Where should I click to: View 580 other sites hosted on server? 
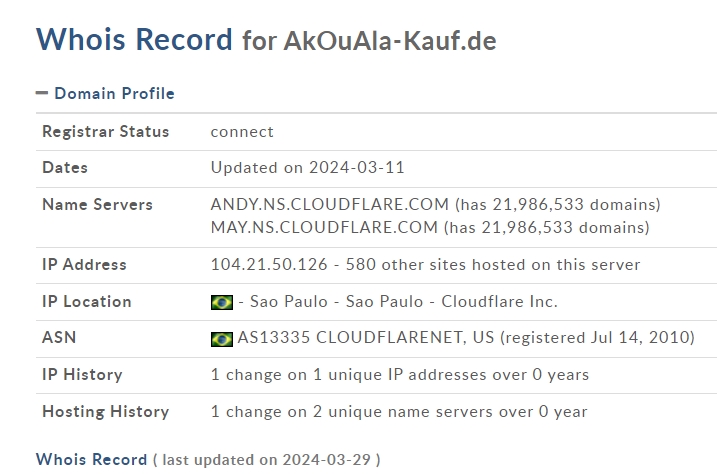(x=493, y=264)
